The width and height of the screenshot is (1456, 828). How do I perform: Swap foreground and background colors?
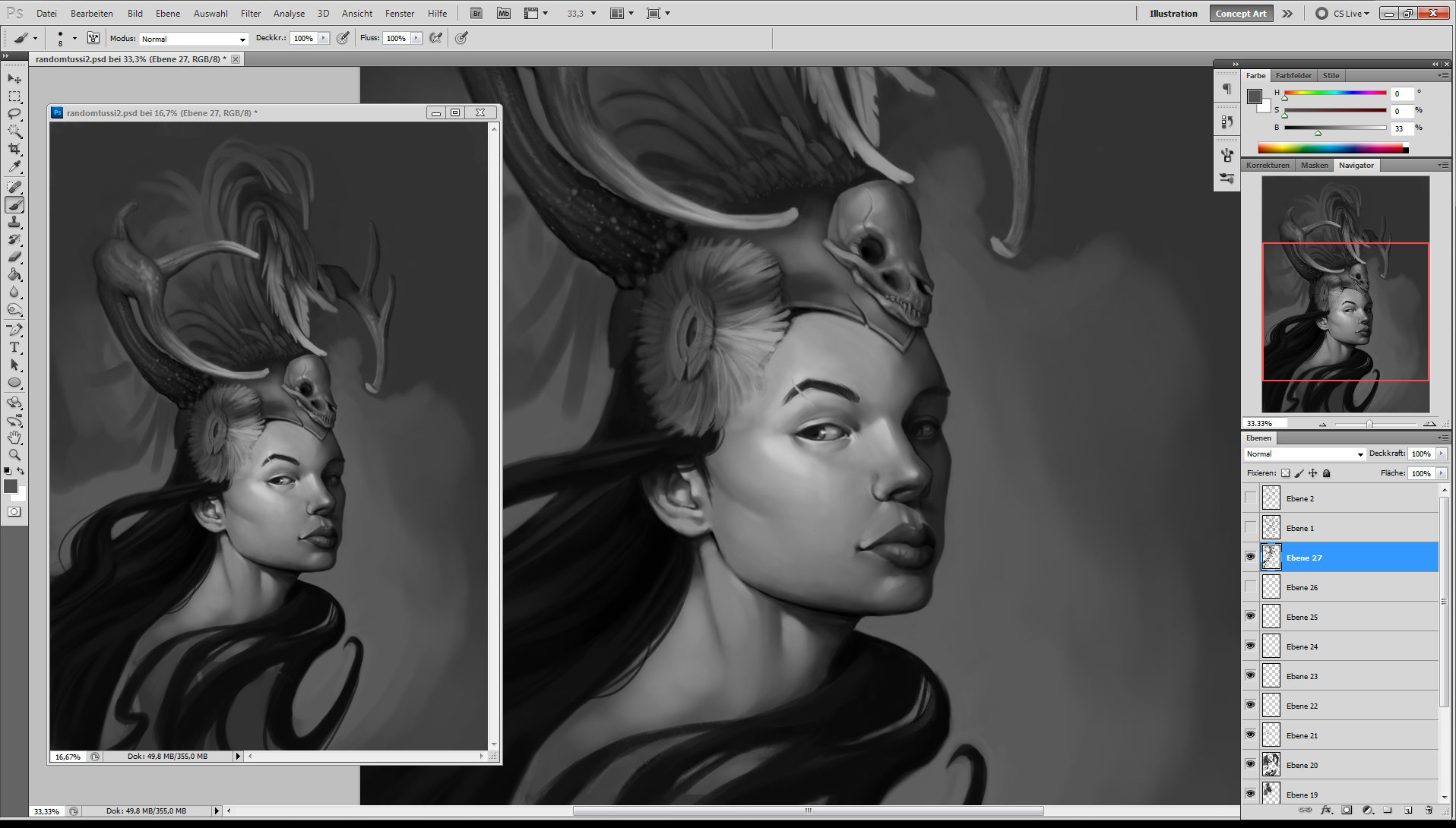(x=21, y=471)
